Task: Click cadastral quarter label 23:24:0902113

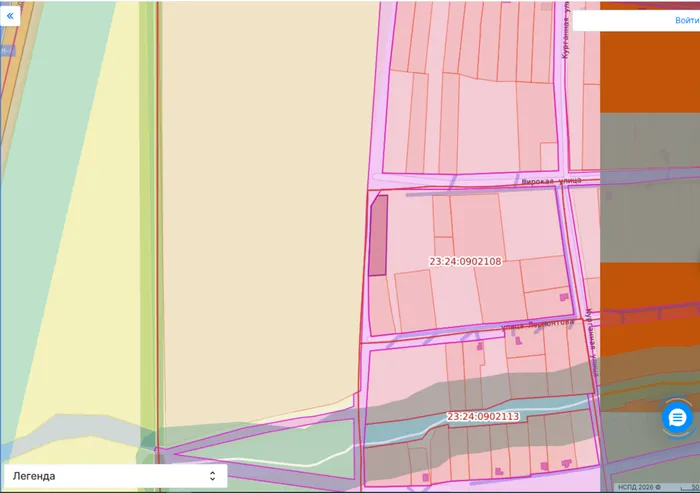Action: point(483,416)
